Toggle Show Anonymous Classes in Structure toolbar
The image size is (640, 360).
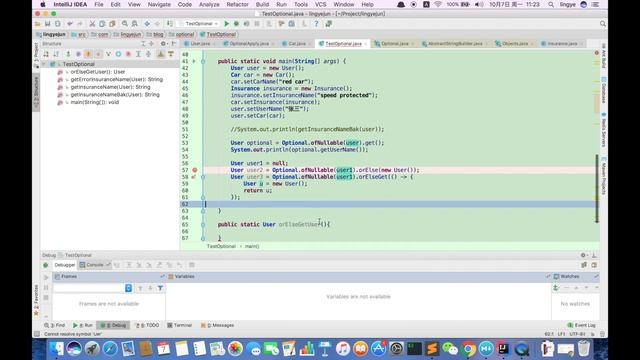pos(118,54)
